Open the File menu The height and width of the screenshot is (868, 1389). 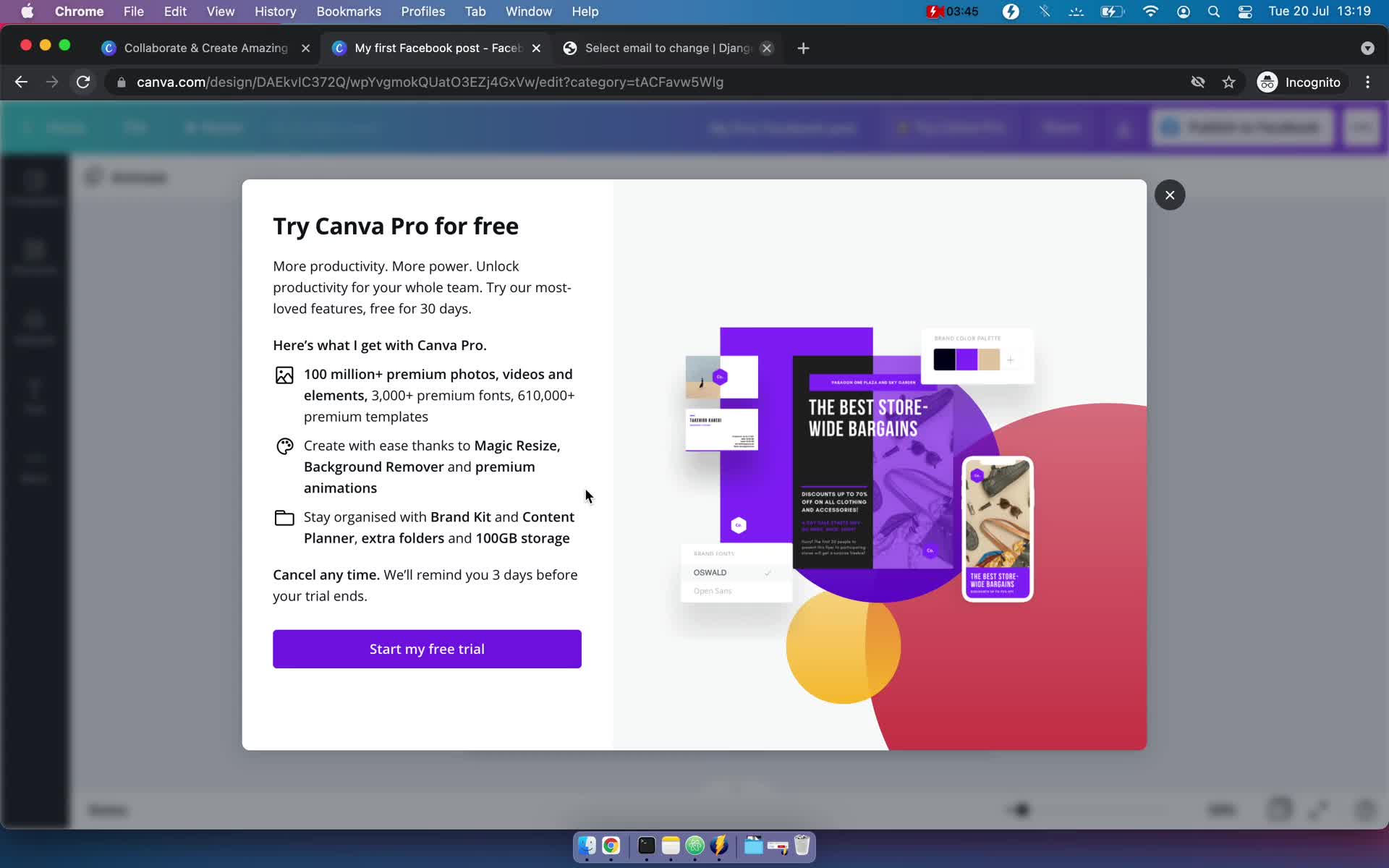pyautogui.click(x=133, y=11)
